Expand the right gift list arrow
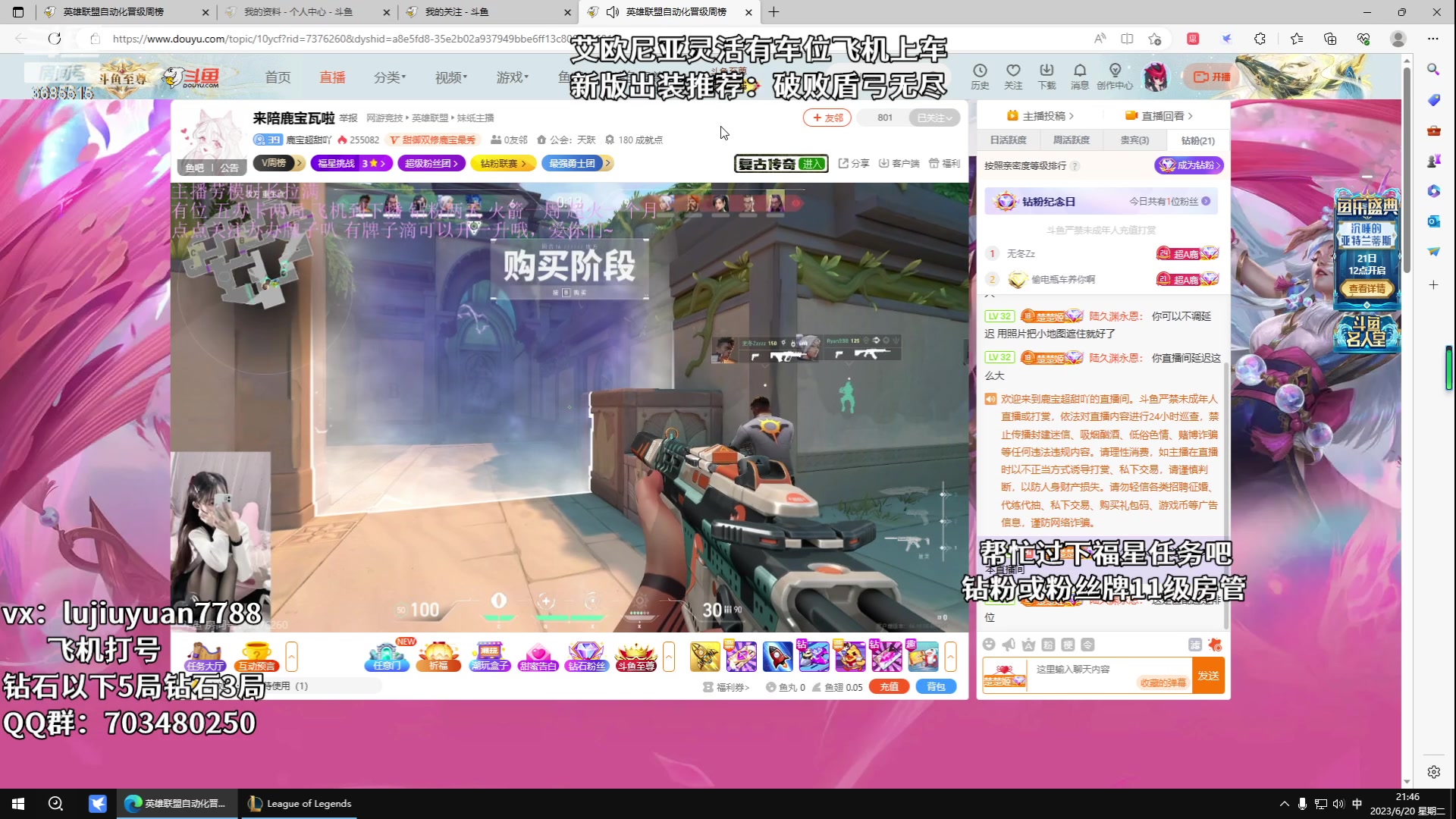This screenshot has height=819, width=1456. pos(951,657)
